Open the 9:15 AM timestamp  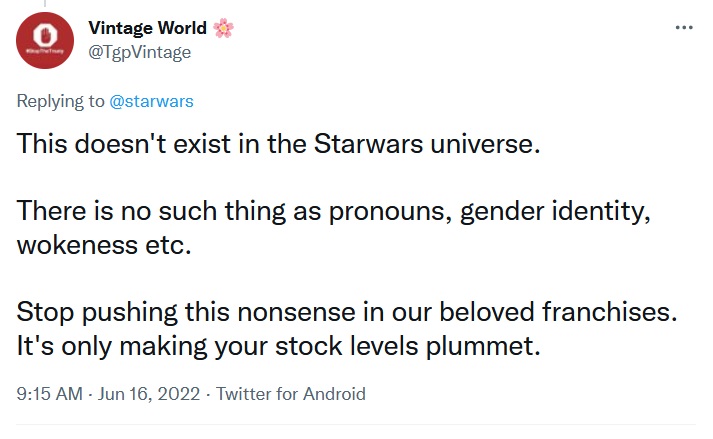50,394
